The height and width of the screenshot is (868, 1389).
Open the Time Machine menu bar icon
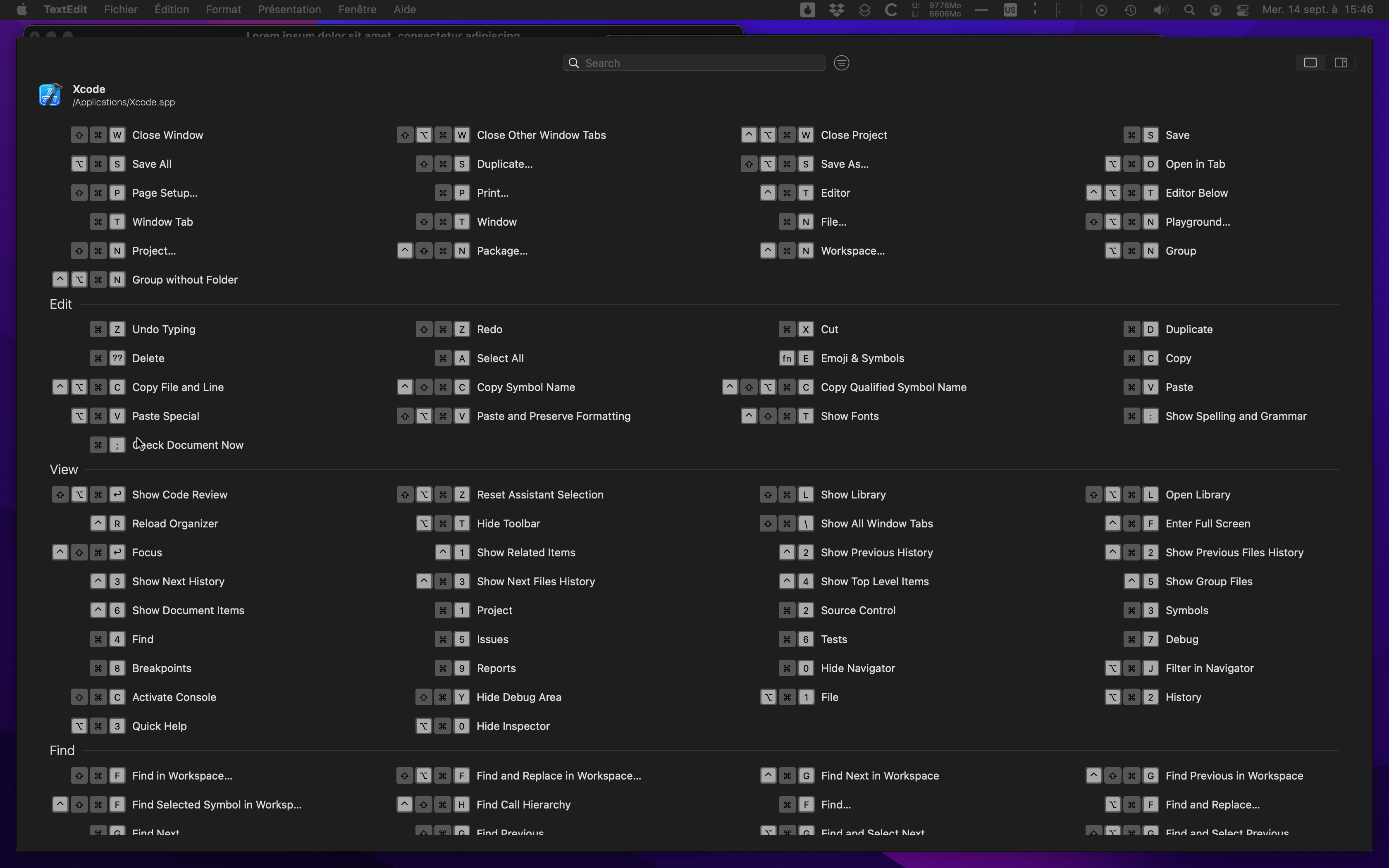click(x=1130, y=10)
